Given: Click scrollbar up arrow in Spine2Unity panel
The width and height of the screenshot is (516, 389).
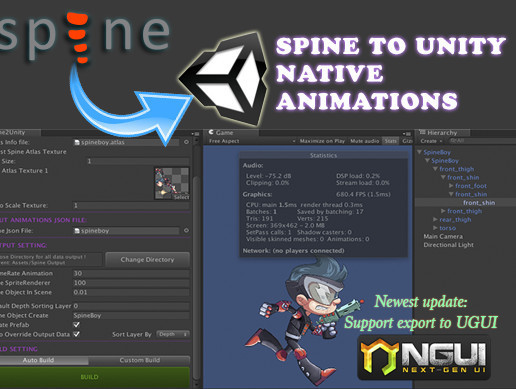Looking at the screenshot, I should click(197, 139).
